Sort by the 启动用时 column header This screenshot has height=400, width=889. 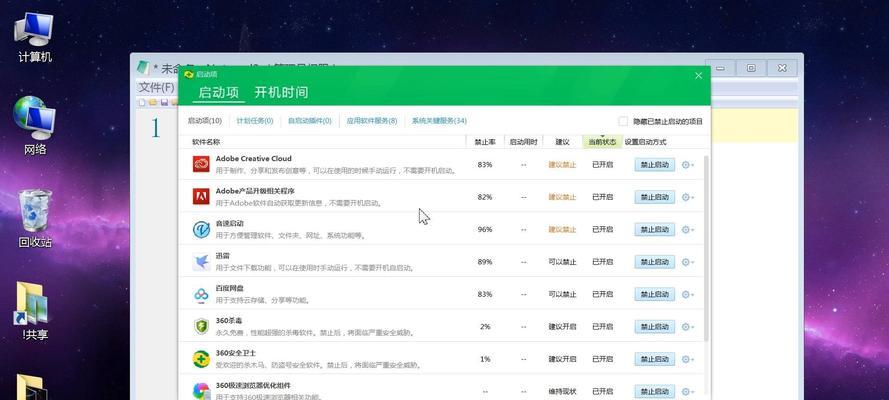click(x=523, y=142)
